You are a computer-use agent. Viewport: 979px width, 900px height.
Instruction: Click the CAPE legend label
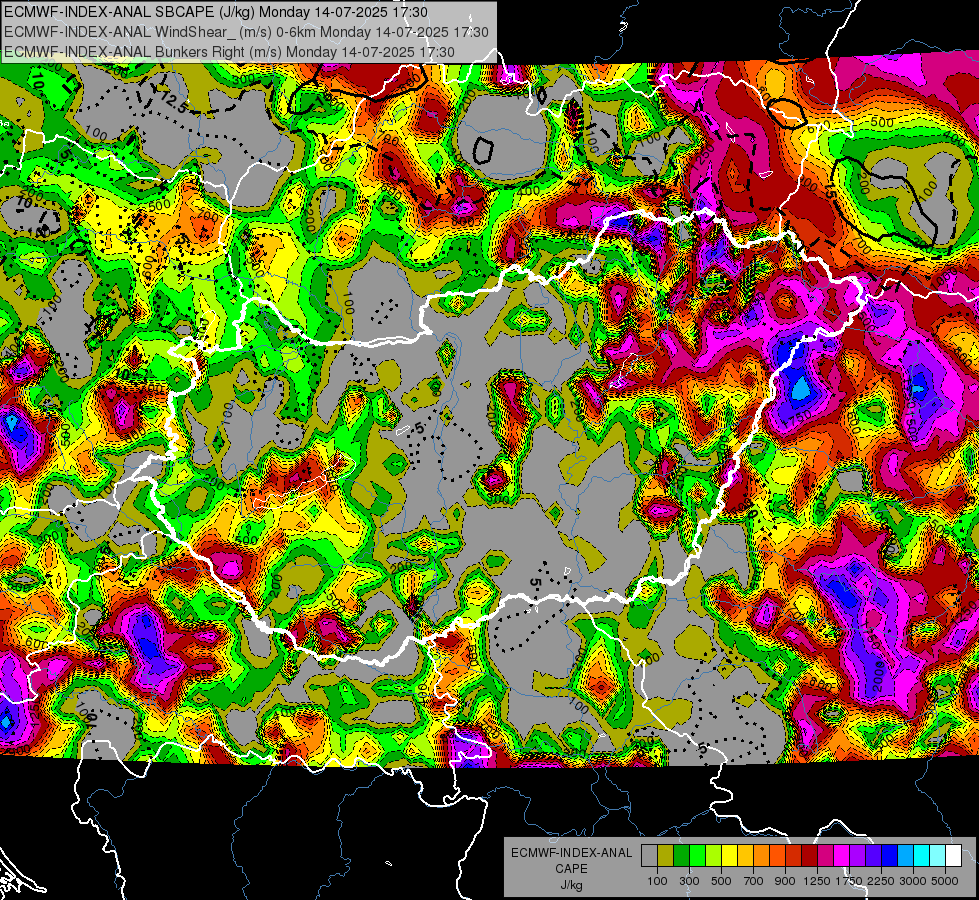pos(571,869)
